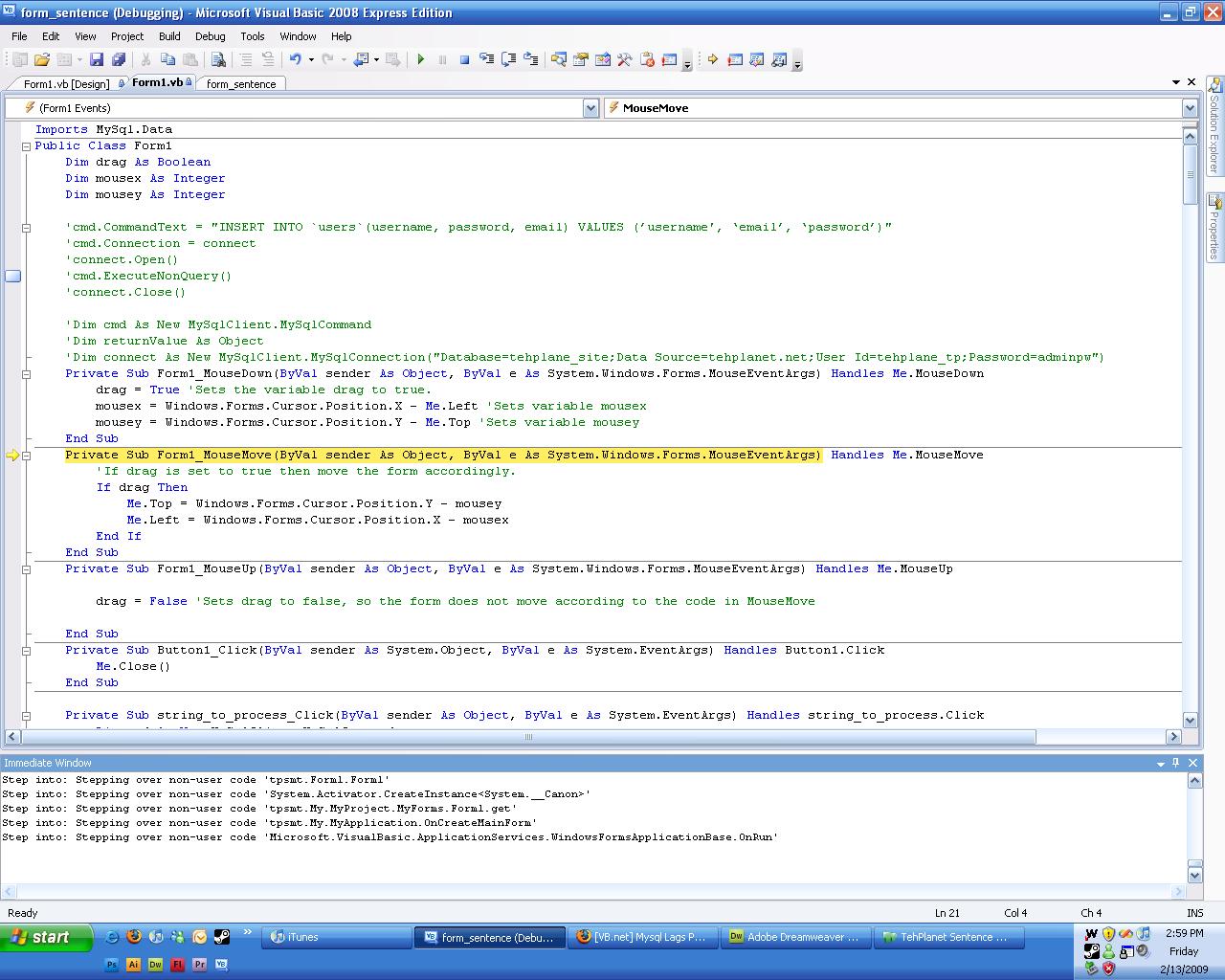The width and height of the screenshot is (1225, 980).
Task: Select the Stop Debugging icon
Action: [x=464, y=59]
